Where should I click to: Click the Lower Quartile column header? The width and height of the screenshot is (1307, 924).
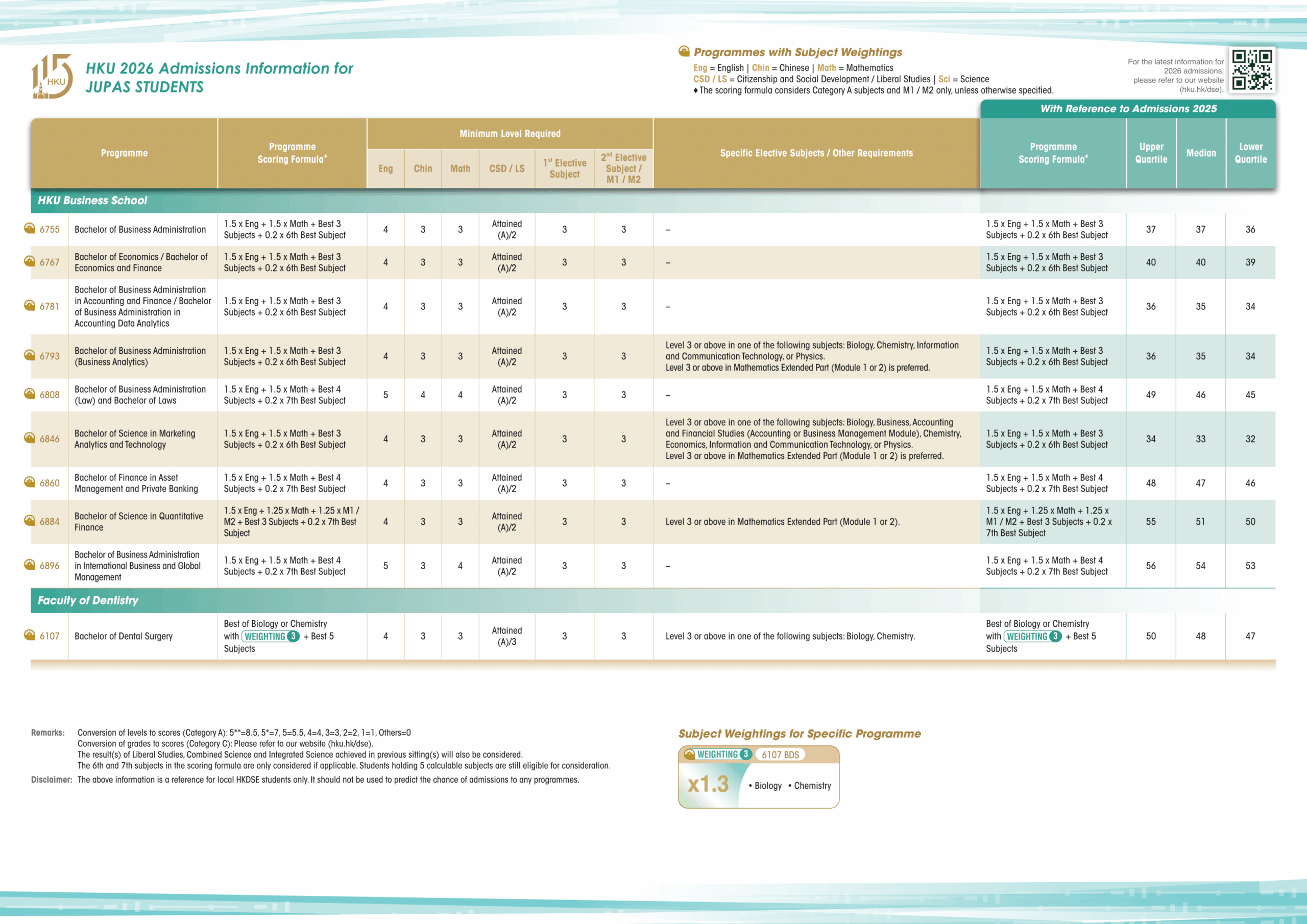1251,153
